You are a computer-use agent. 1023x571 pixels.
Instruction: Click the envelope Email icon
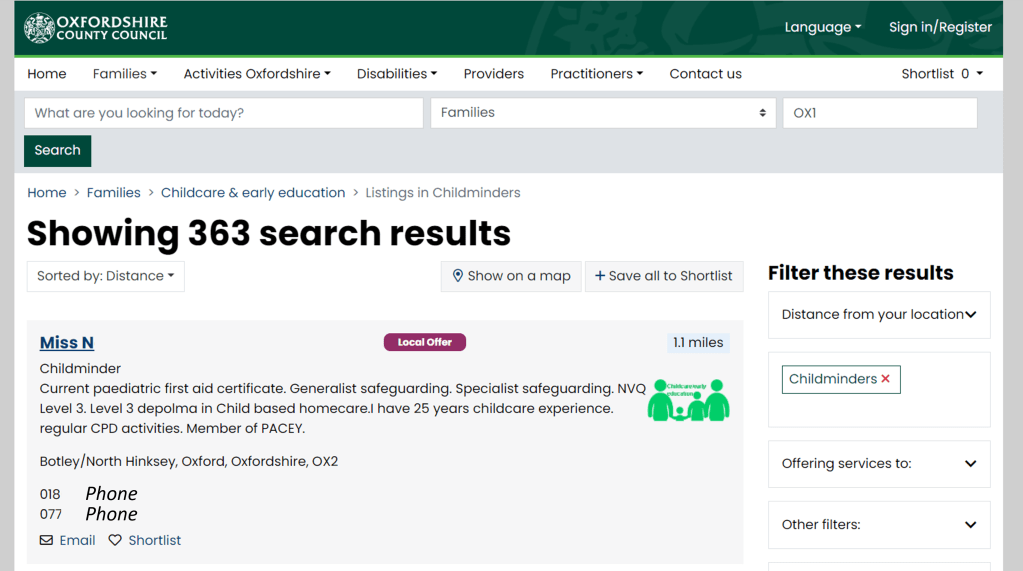point(47,540)
